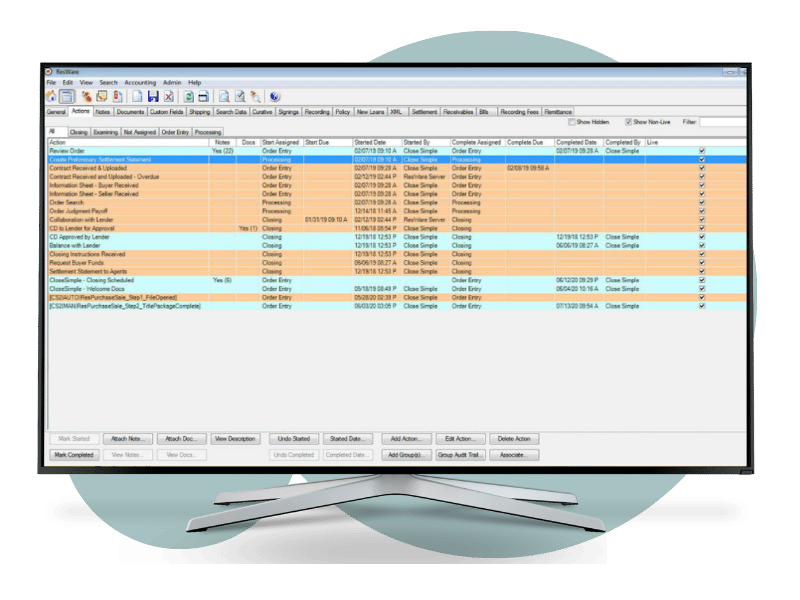The width and height of the screenshot is (800, 600).
Task: Click the Print icon in toolbar
Action: [x=203, y=96]
